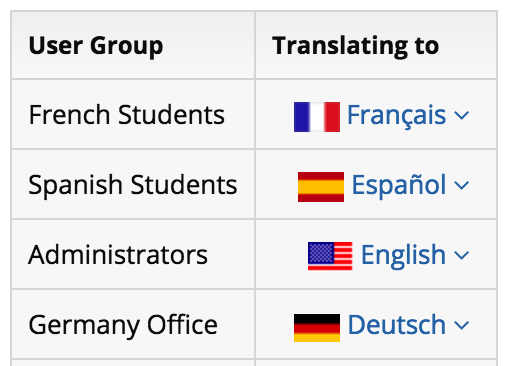Select the Germany Office group name
This screenshot has width=510, height=366.
tap(123, 325)
